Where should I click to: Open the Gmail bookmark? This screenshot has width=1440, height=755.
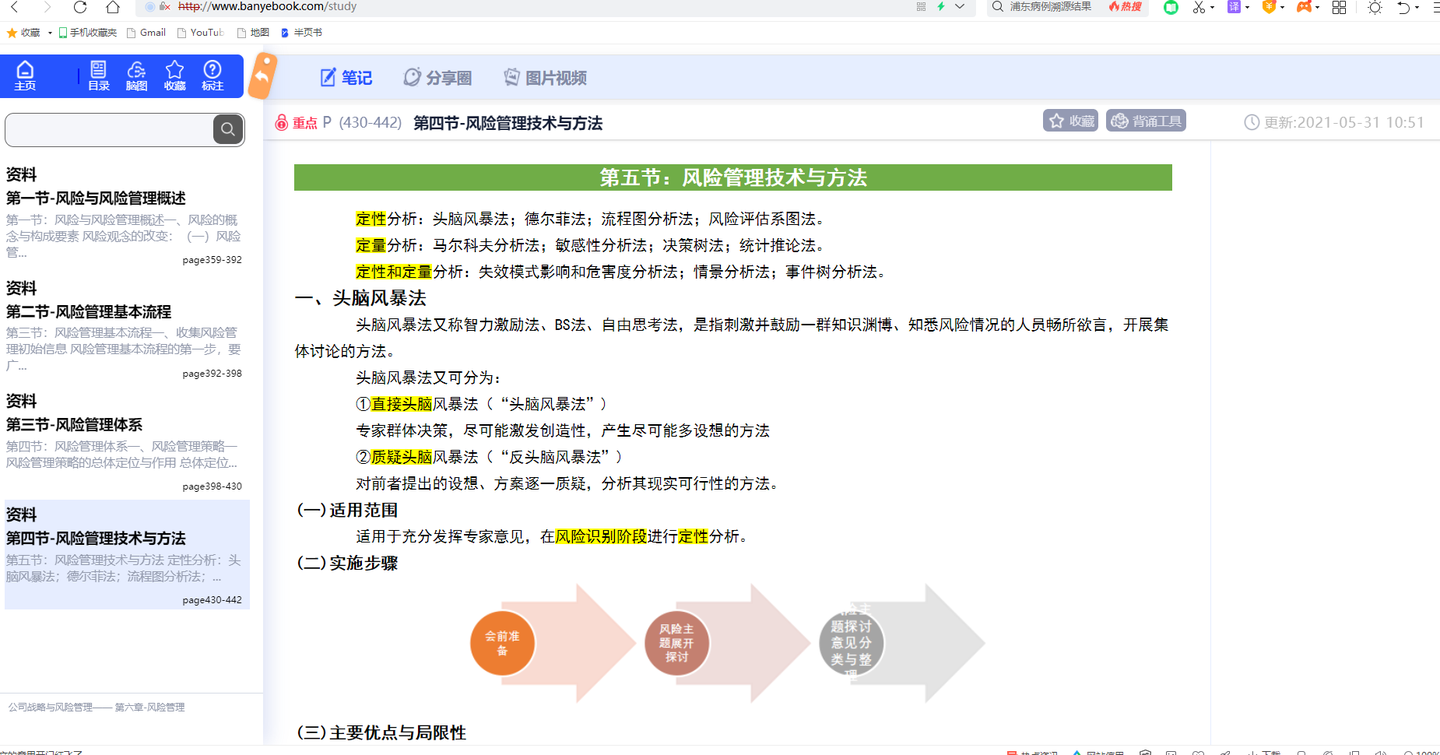tap(146, 32)
